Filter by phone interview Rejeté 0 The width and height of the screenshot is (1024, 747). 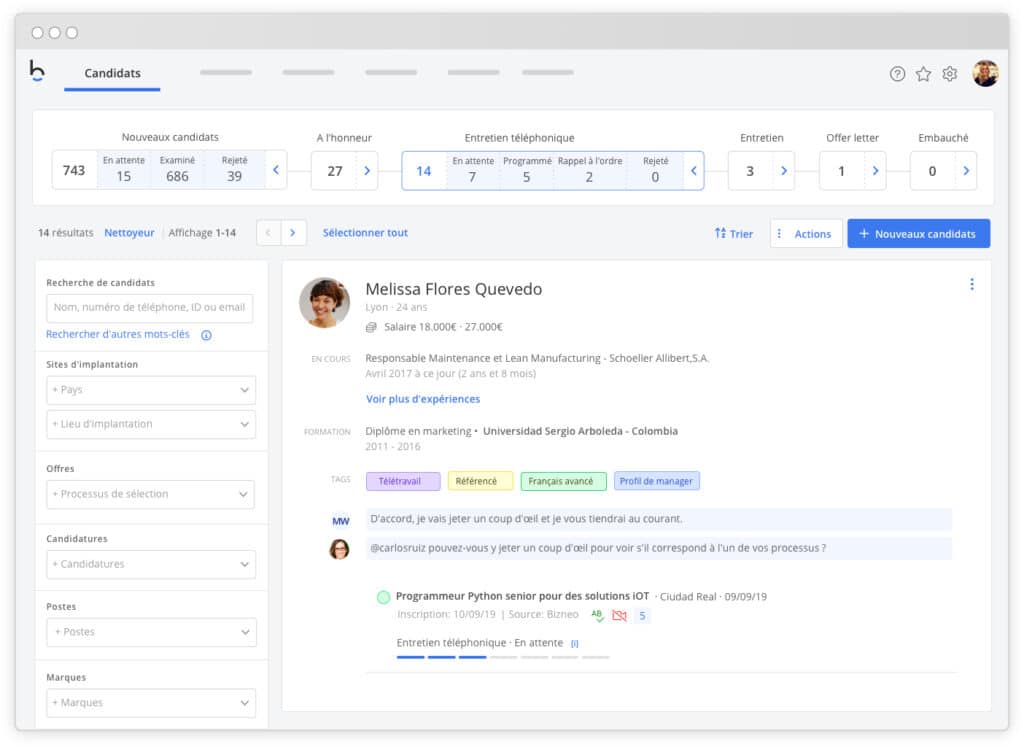click(655, 170)
